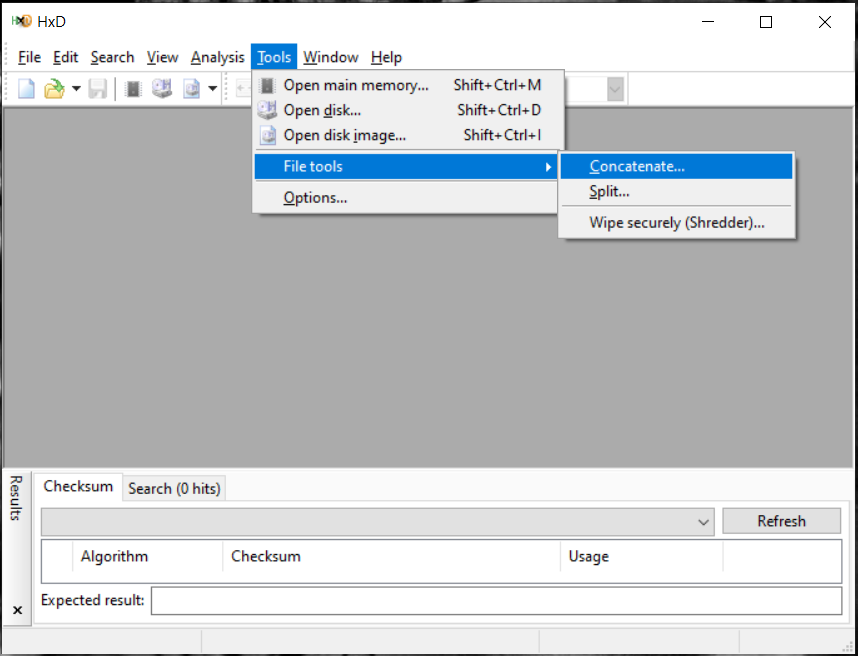Choose Options... in Tools menu
Screen dimensions: 858x656
tap(405, 198)
